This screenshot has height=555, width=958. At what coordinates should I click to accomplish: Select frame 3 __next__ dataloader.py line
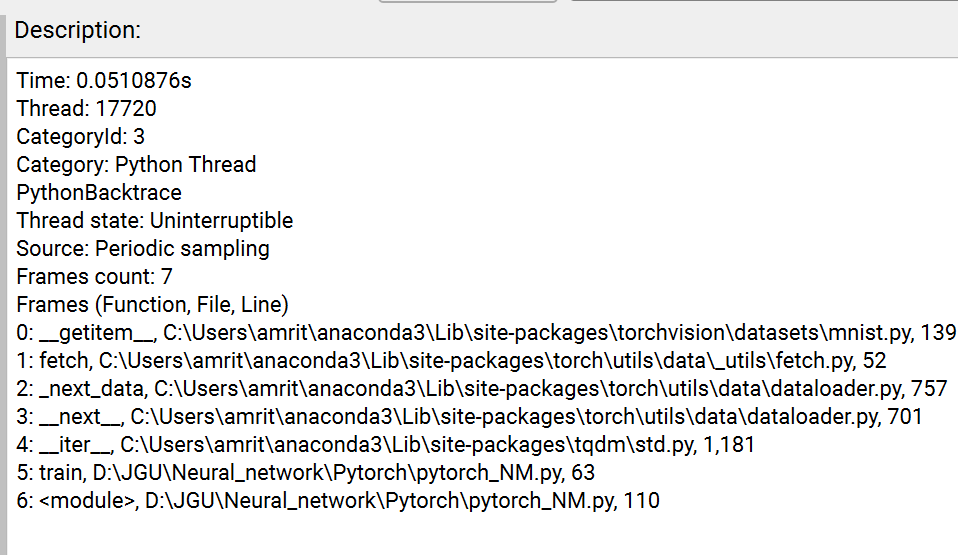click(468, 417)
